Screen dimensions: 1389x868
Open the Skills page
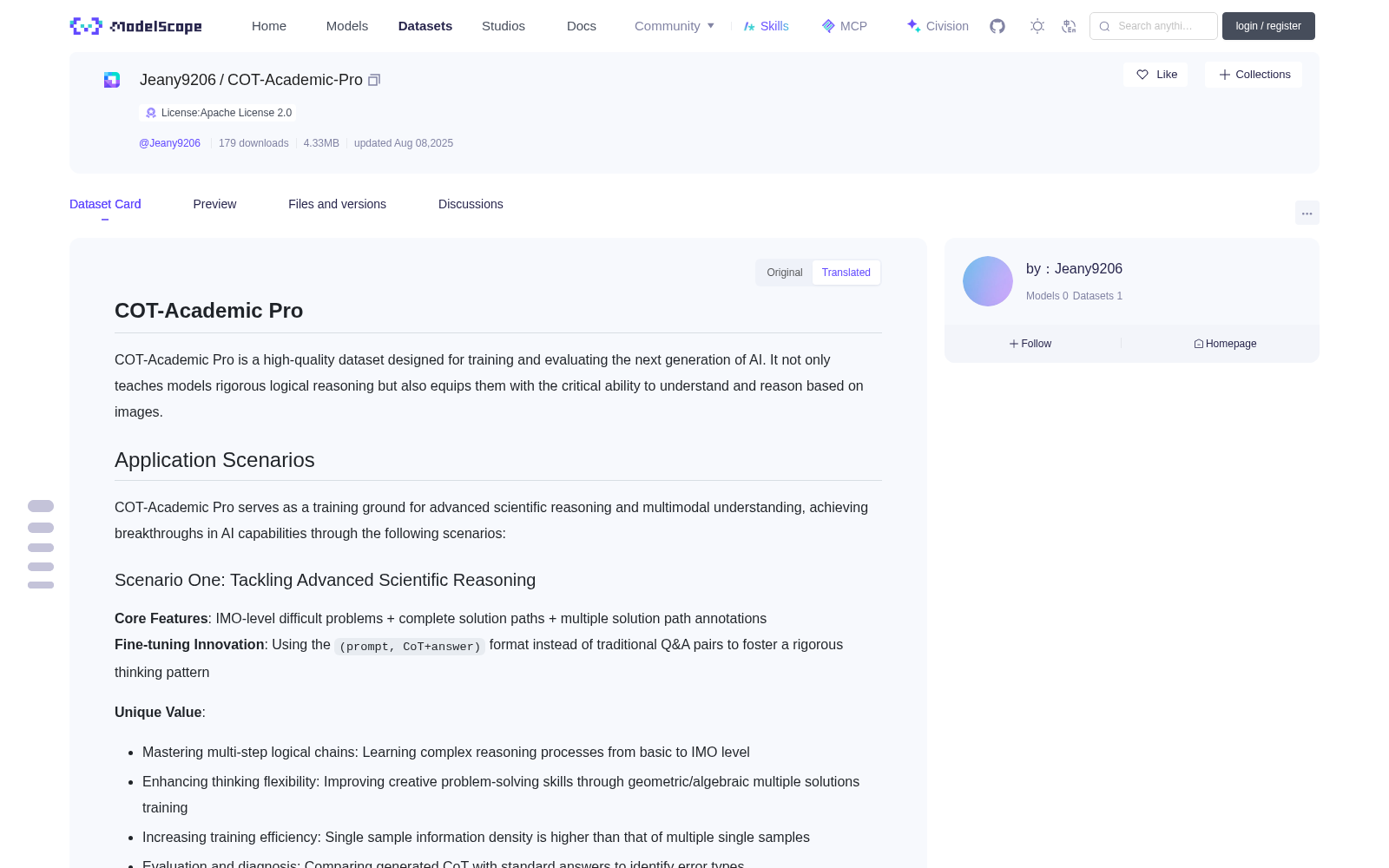click(x=767, y=26)
